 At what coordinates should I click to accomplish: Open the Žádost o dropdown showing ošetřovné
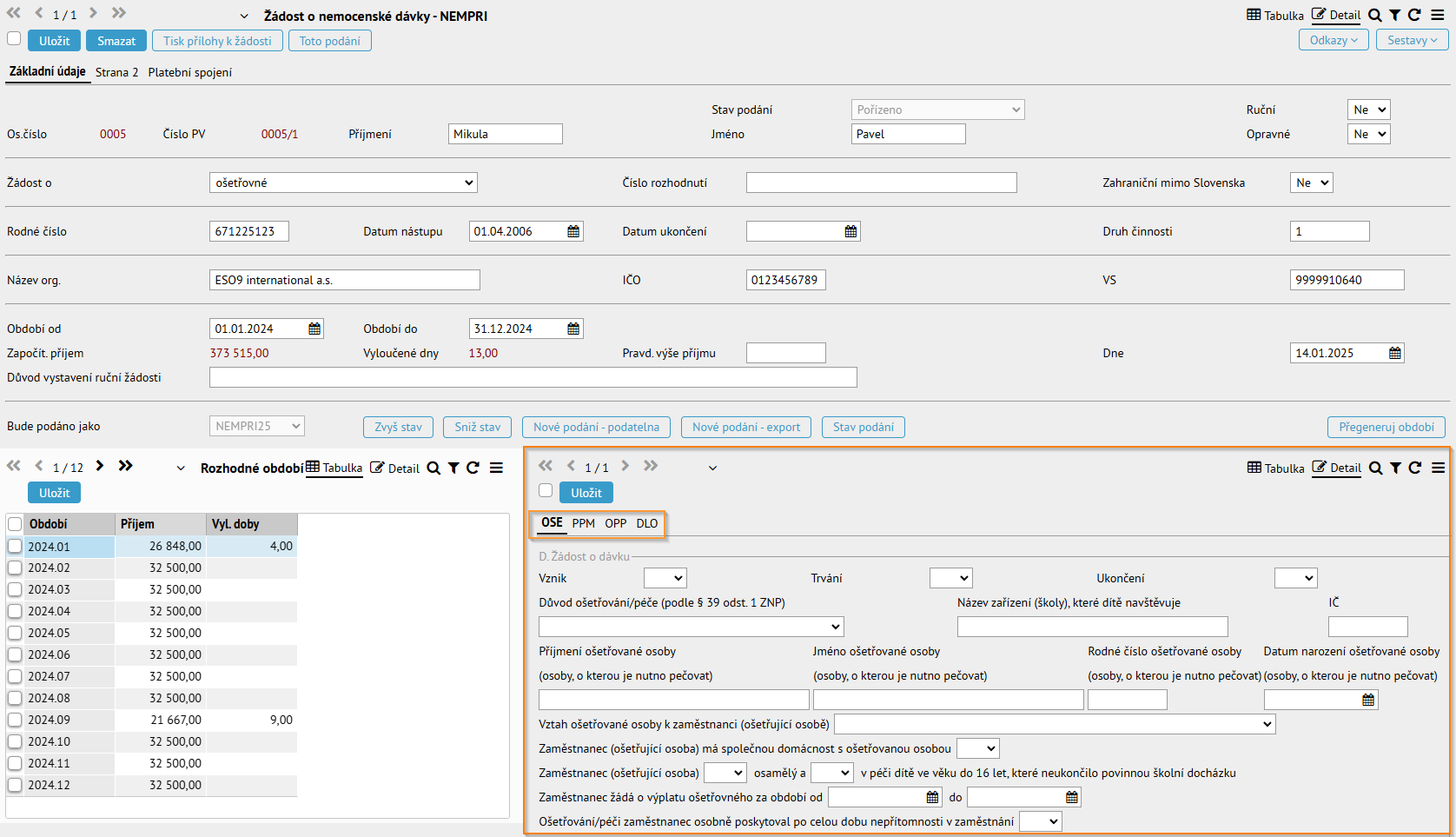pos(343,183)
